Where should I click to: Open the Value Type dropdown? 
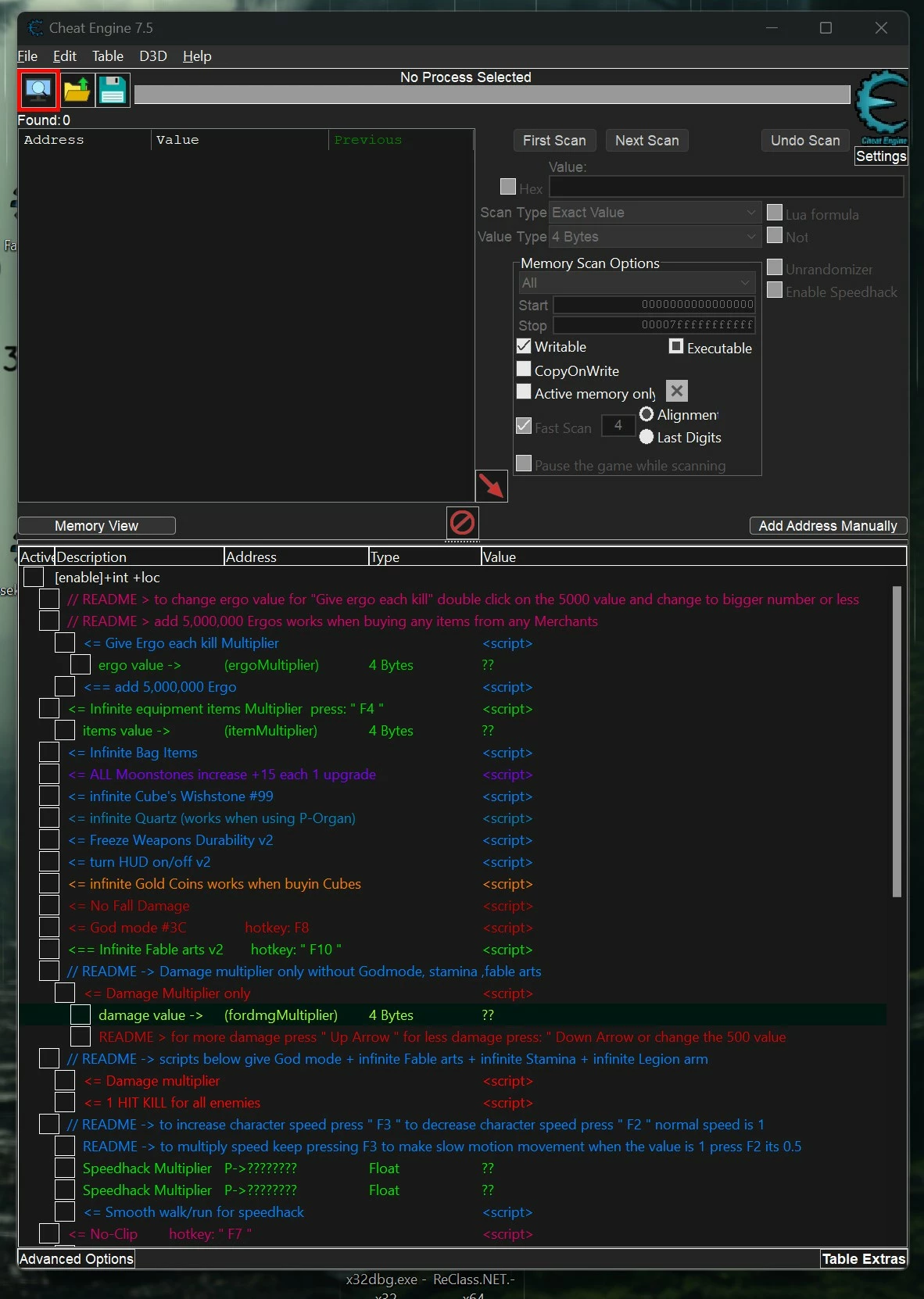pyautogui.click(x=654, y=237)
